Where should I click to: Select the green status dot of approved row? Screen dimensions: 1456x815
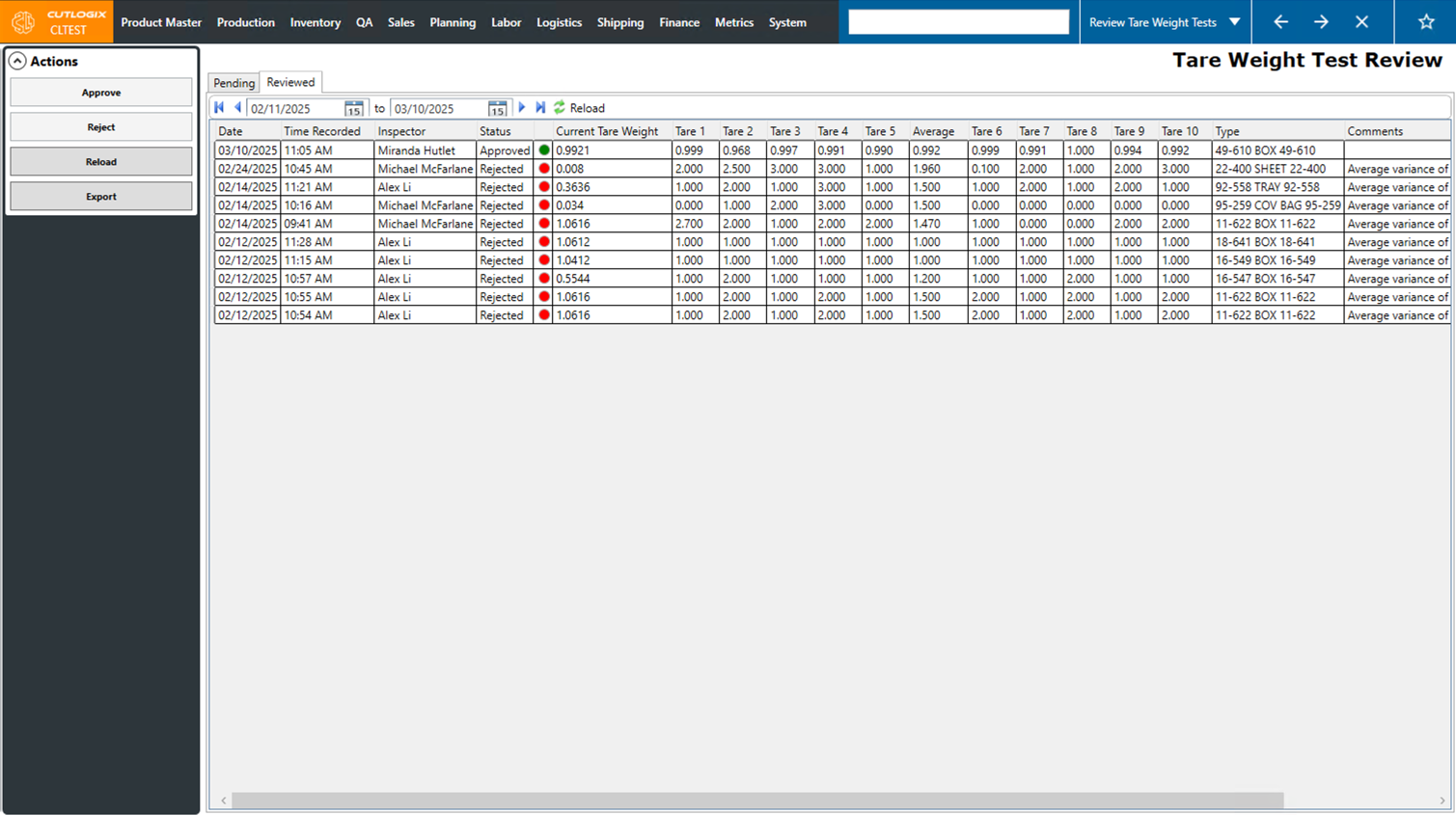click(x=544, y=150)
